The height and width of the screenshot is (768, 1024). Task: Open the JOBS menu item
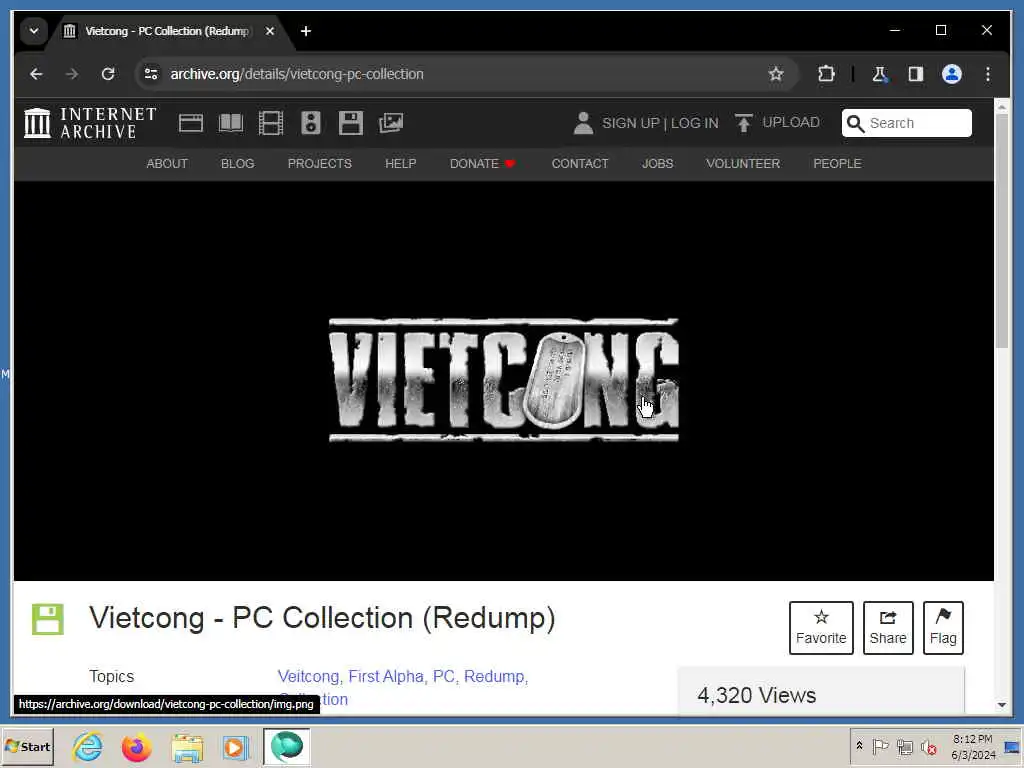pos(658,163)
